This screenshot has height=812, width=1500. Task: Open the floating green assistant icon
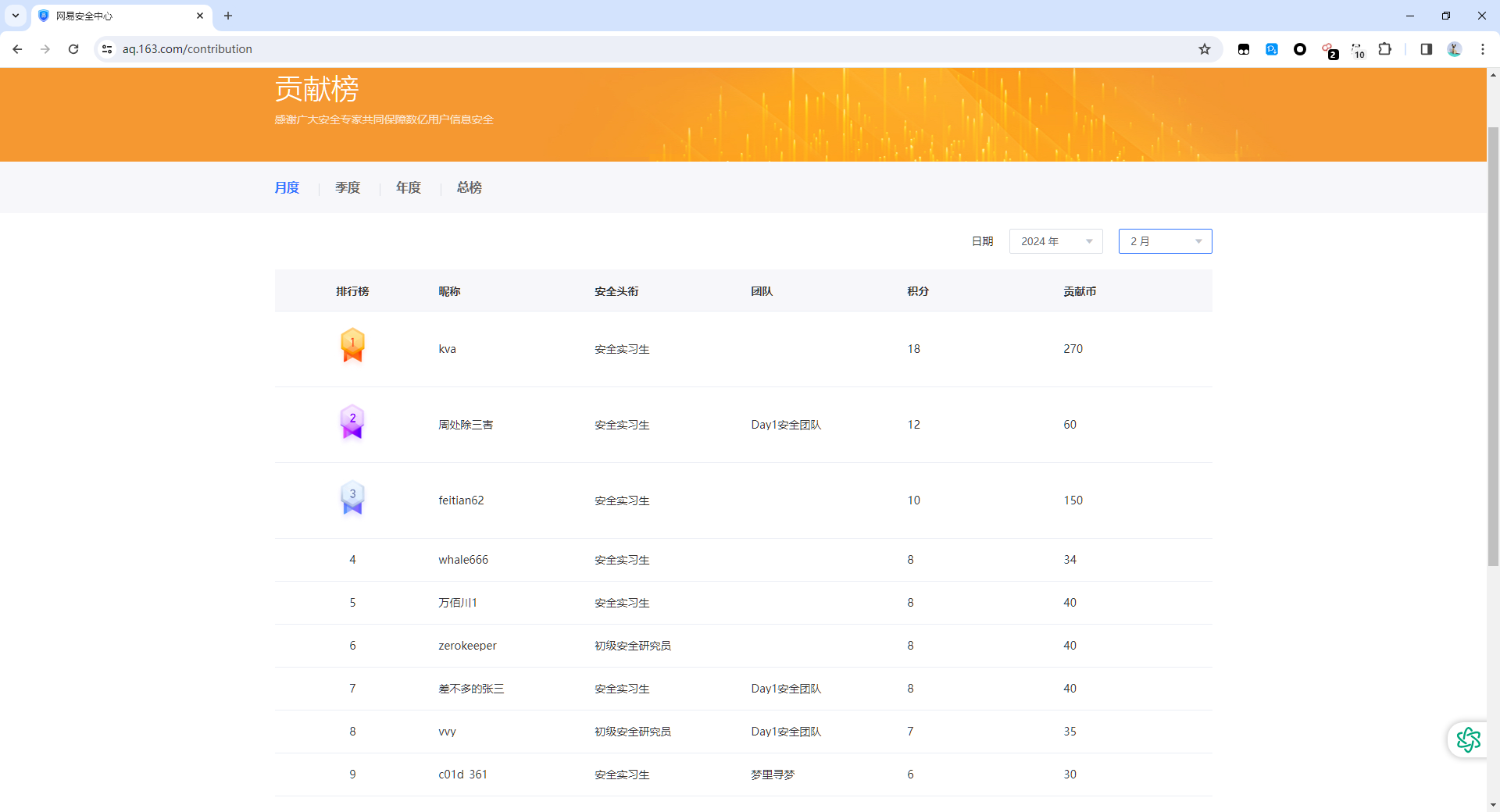(1469, 739)
